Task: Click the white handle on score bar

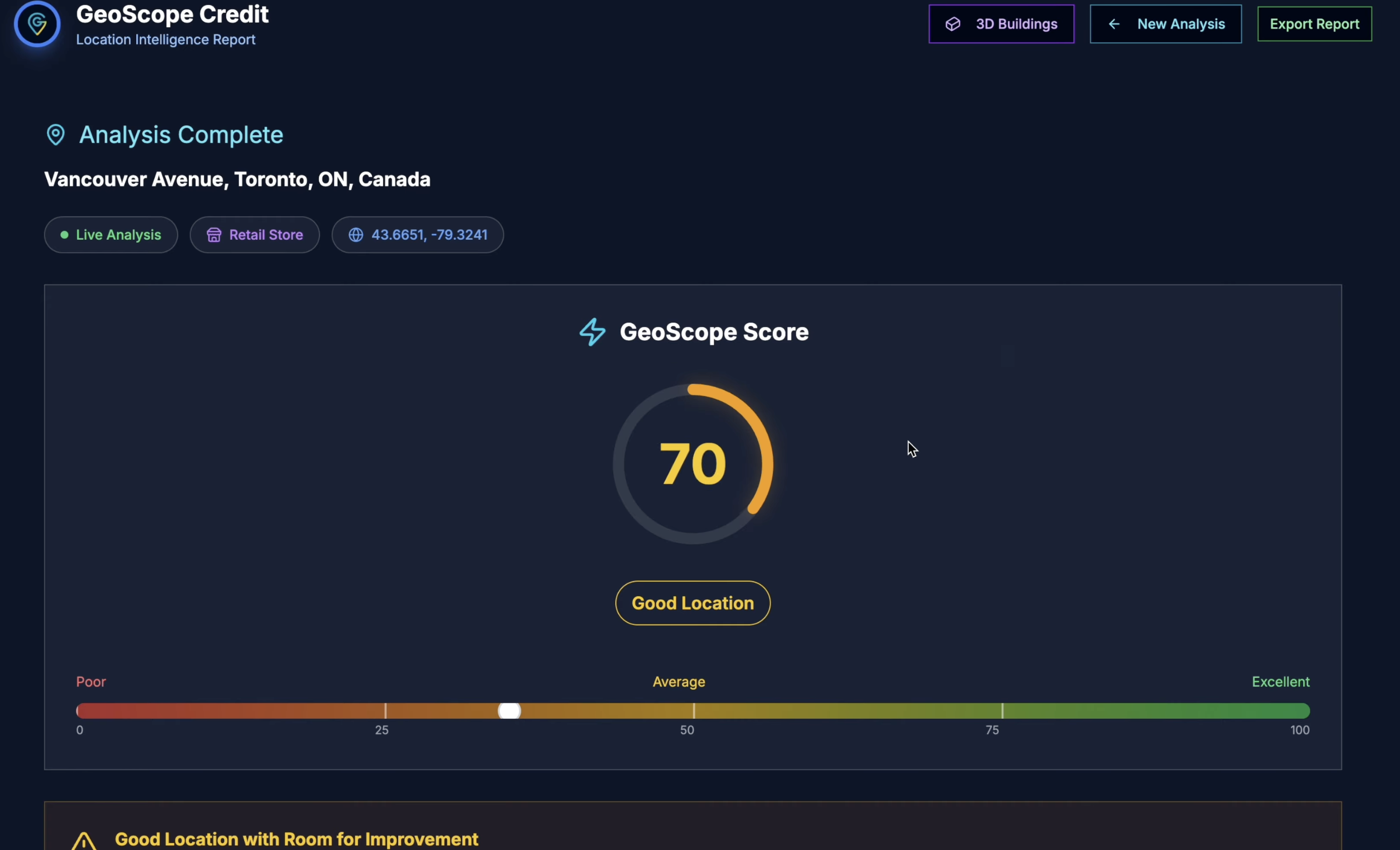Action: tap(509, 711)
